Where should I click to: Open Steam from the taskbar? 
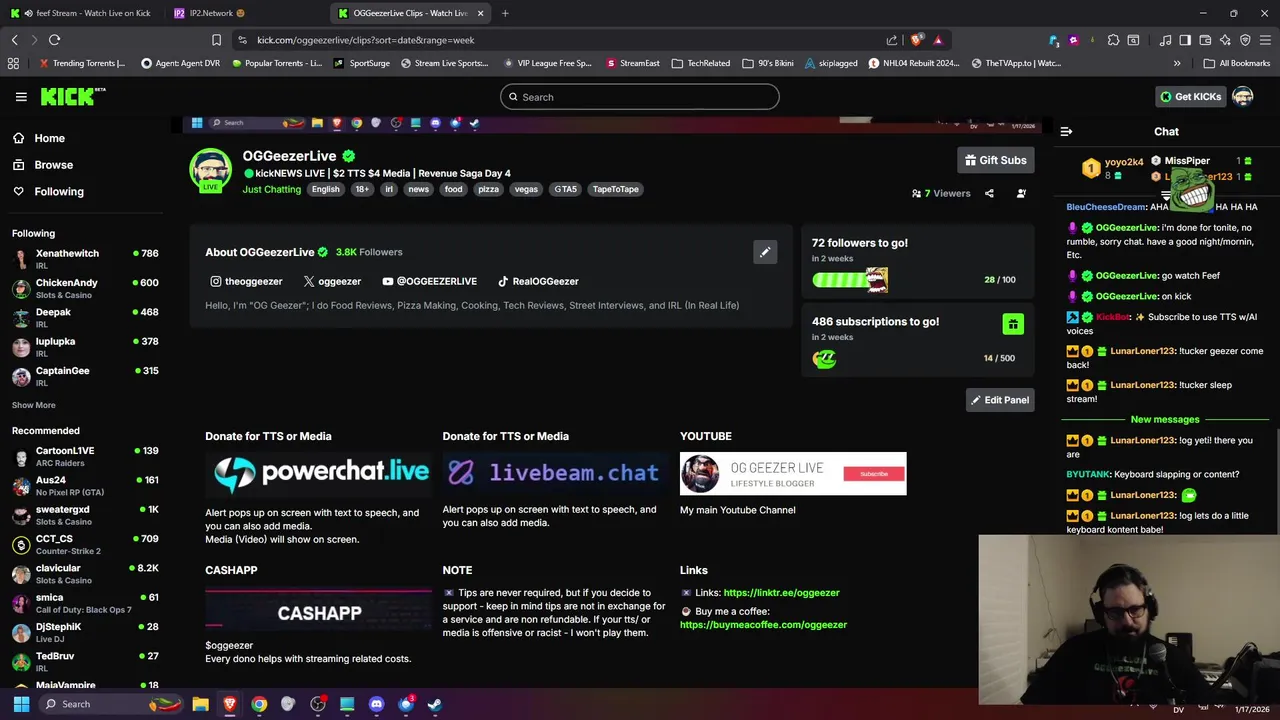(435, 704)
